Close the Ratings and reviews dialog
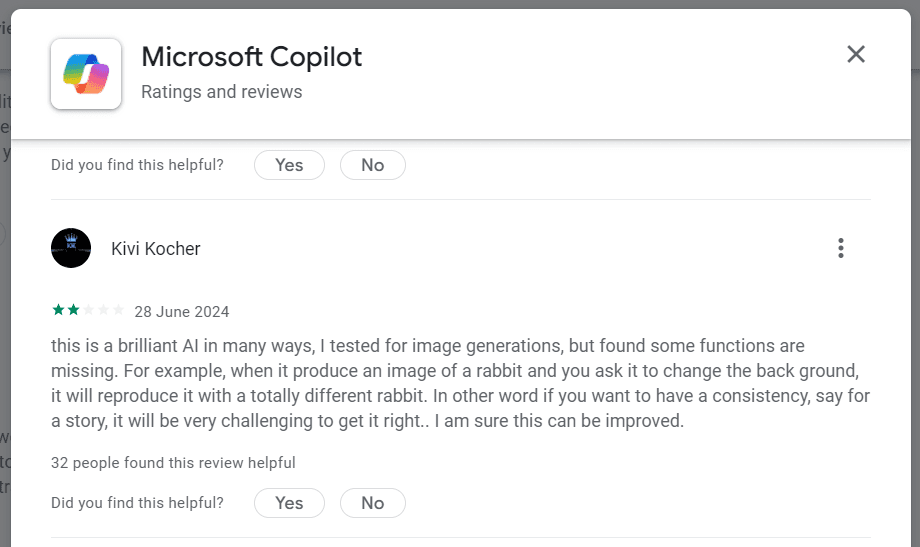The image size is (920, 547). [856, 54]
